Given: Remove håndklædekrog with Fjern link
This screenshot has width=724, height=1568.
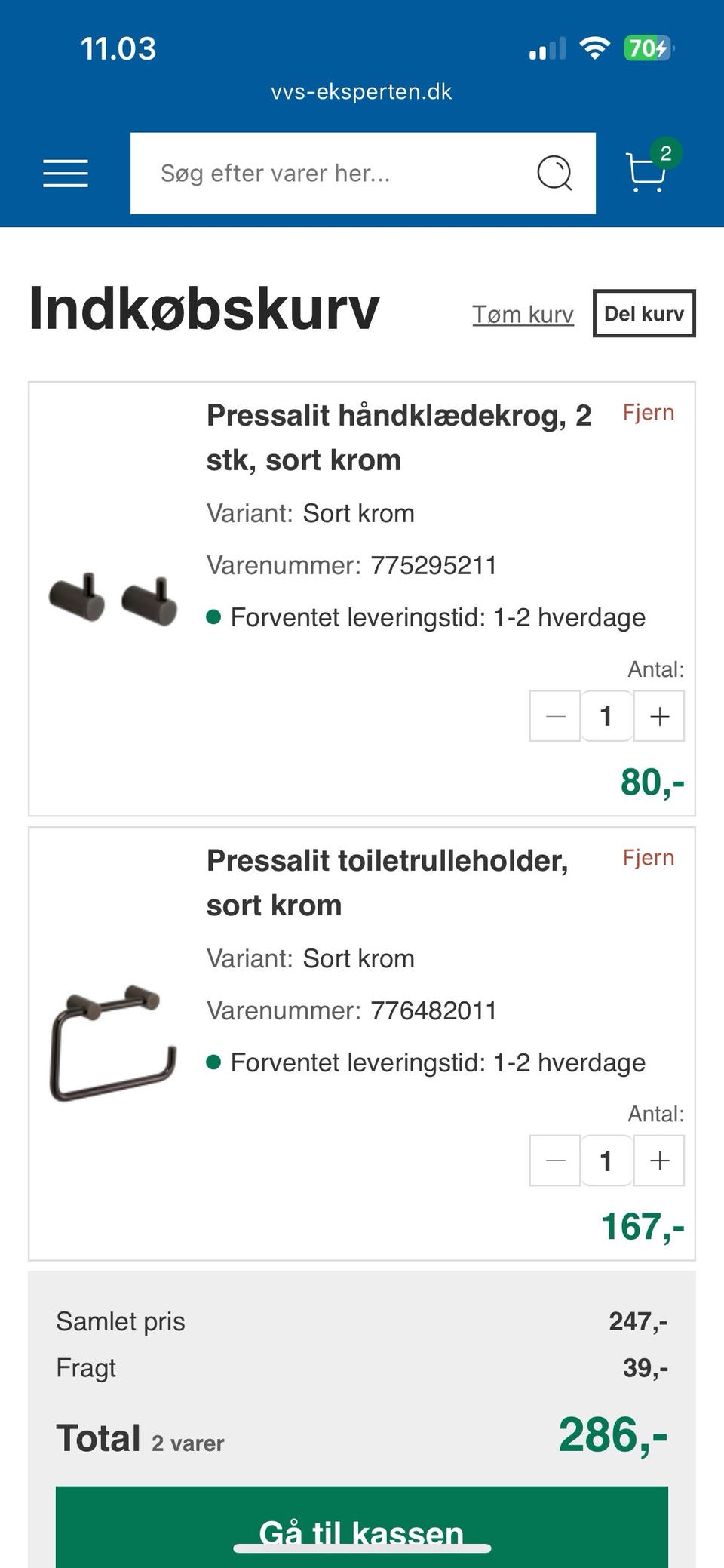Looking at the screenshot, I should point(649,413).
